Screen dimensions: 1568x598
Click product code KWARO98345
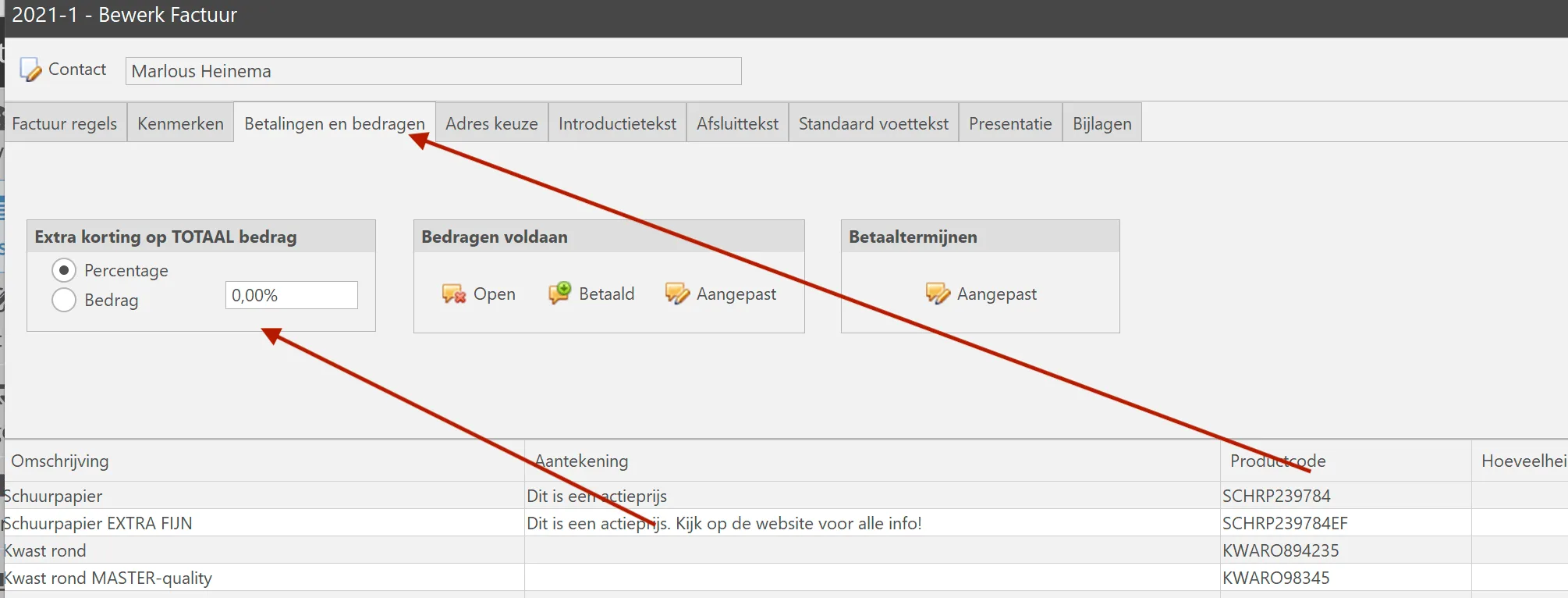[x=1275, y=578]
